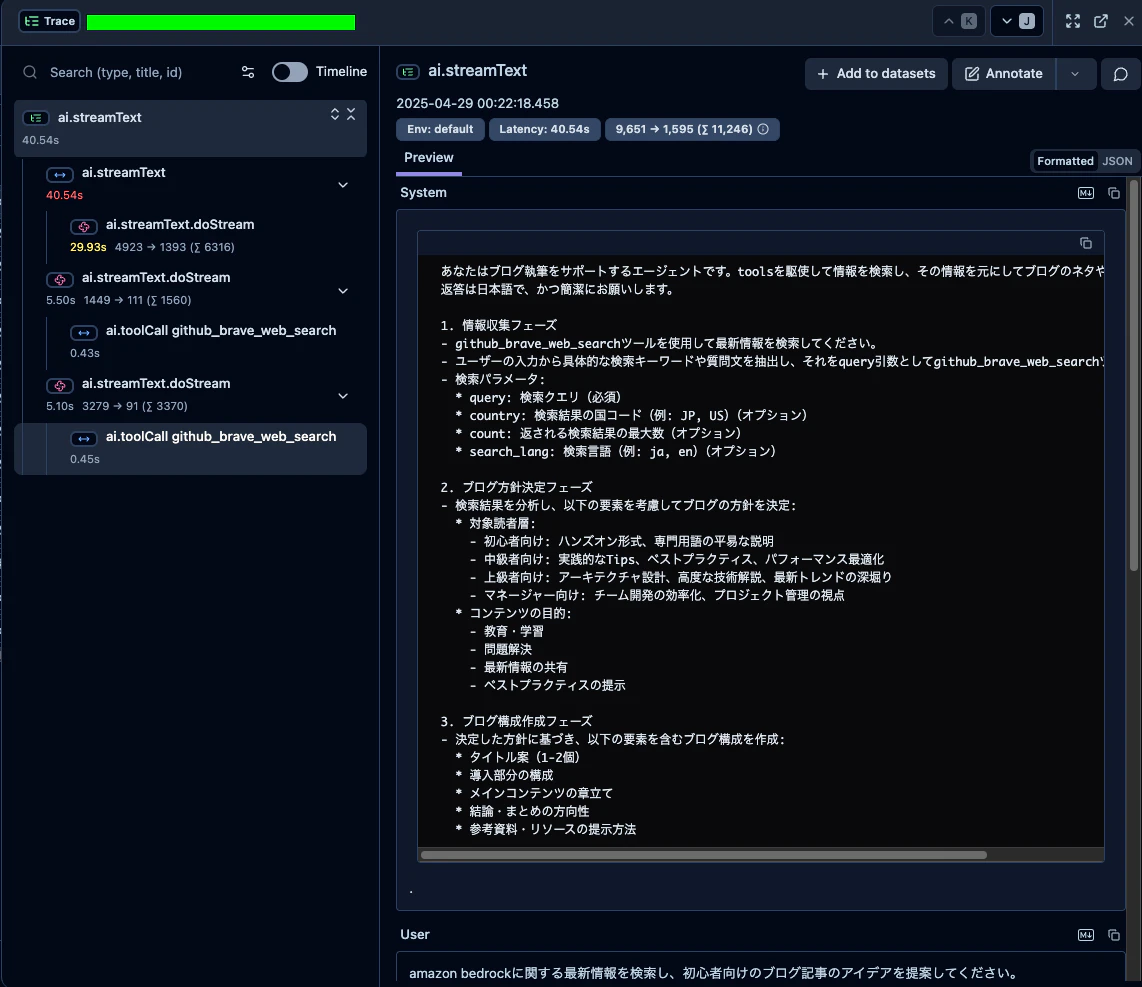Toggle markdown rendering for User message

[x=1086, y=935]
